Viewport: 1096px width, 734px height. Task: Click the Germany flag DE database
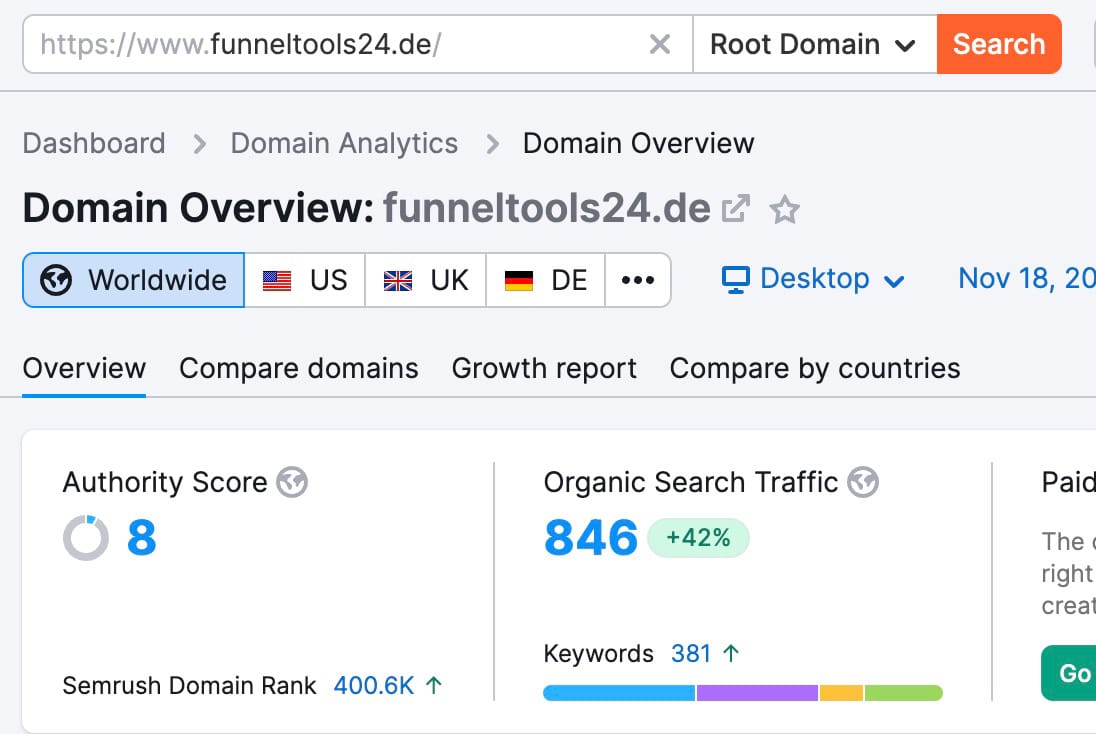[x=546, y=280]
